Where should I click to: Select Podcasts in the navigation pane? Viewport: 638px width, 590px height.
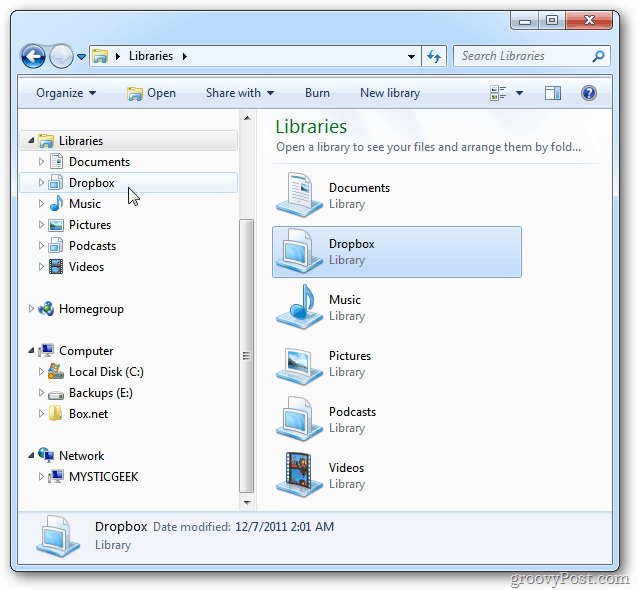coord(92,246)
